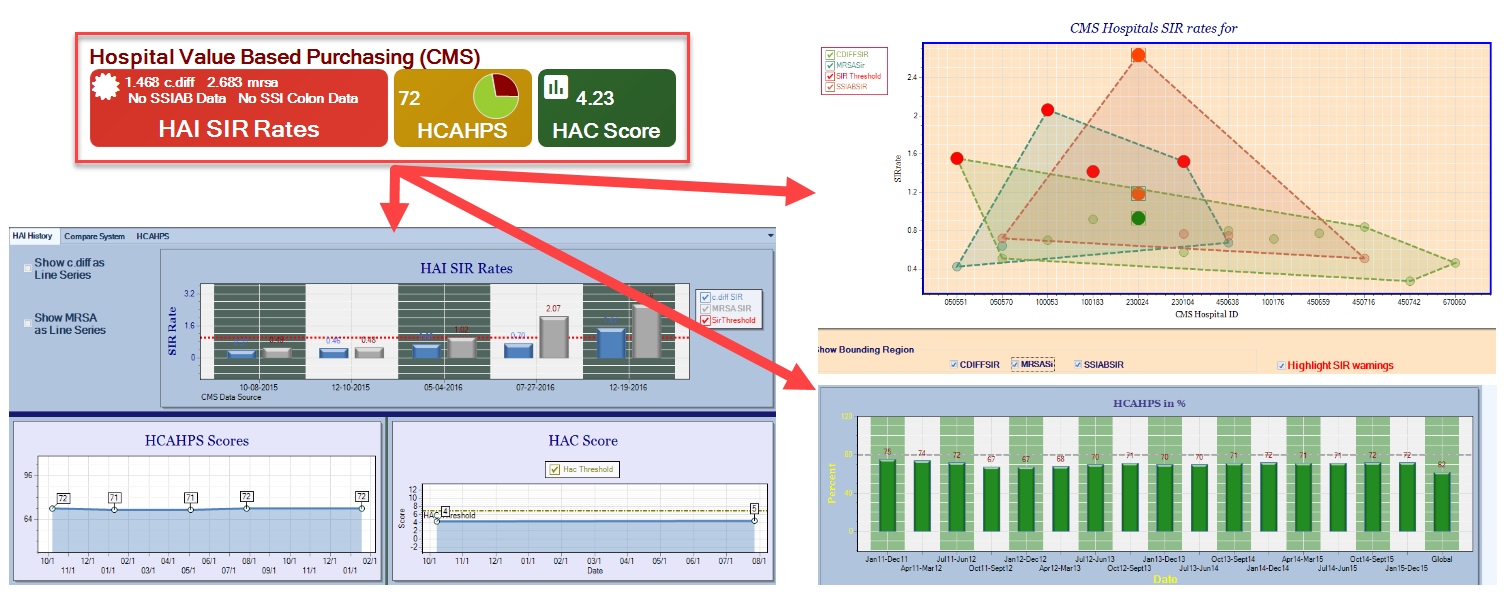1510x595 pixels.
Task: Switch to the Compare System tab
Action: (x=94, y=237)
